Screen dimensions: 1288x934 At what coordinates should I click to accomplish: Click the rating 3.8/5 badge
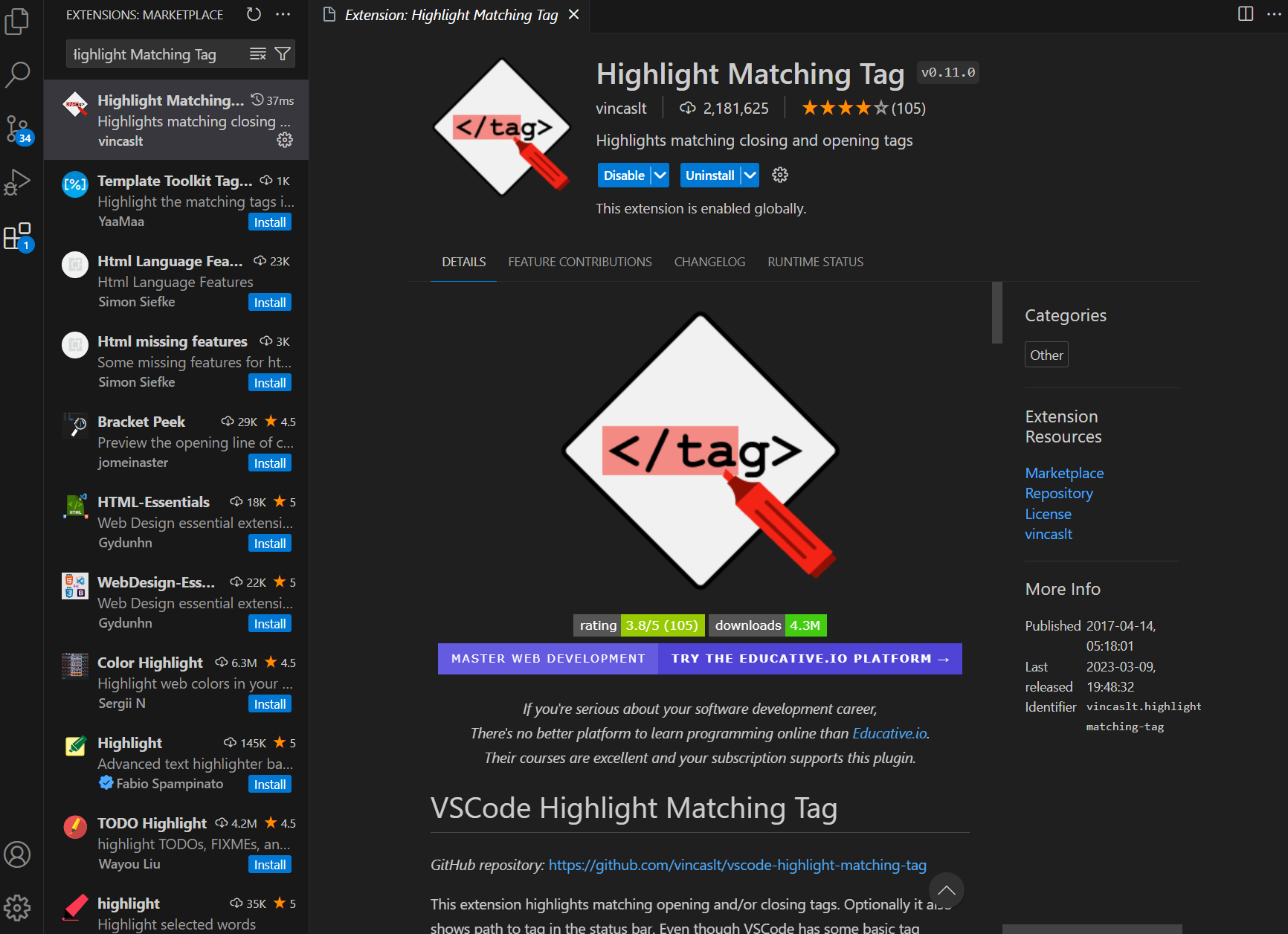point(639,625)
